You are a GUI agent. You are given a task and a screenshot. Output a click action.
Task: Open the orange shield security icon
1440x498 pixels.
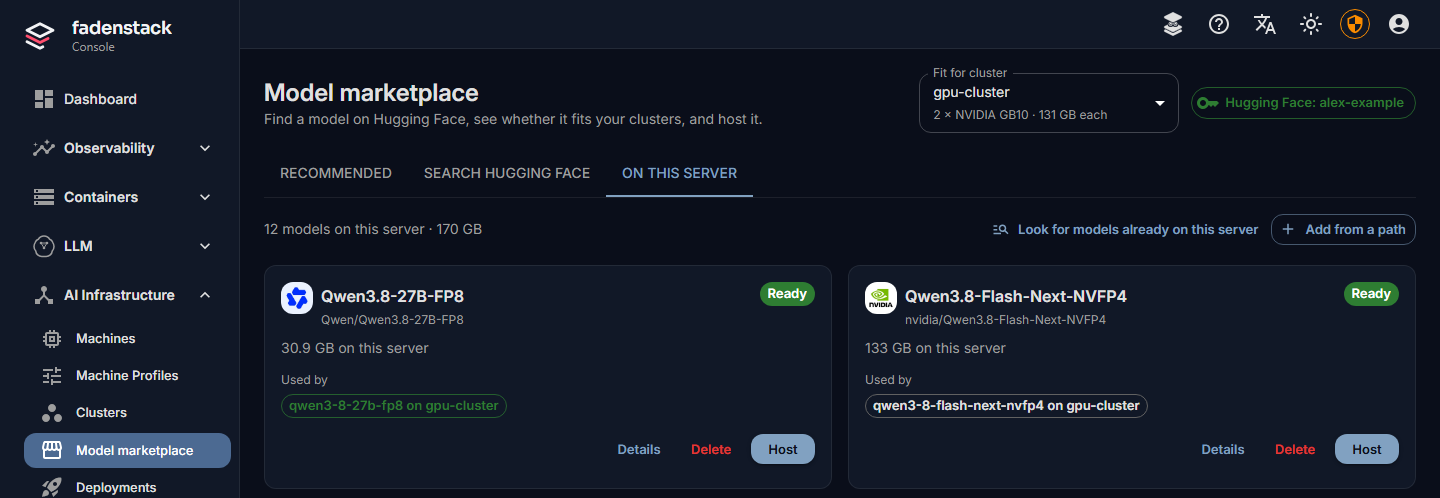[x=1355, y=24]
